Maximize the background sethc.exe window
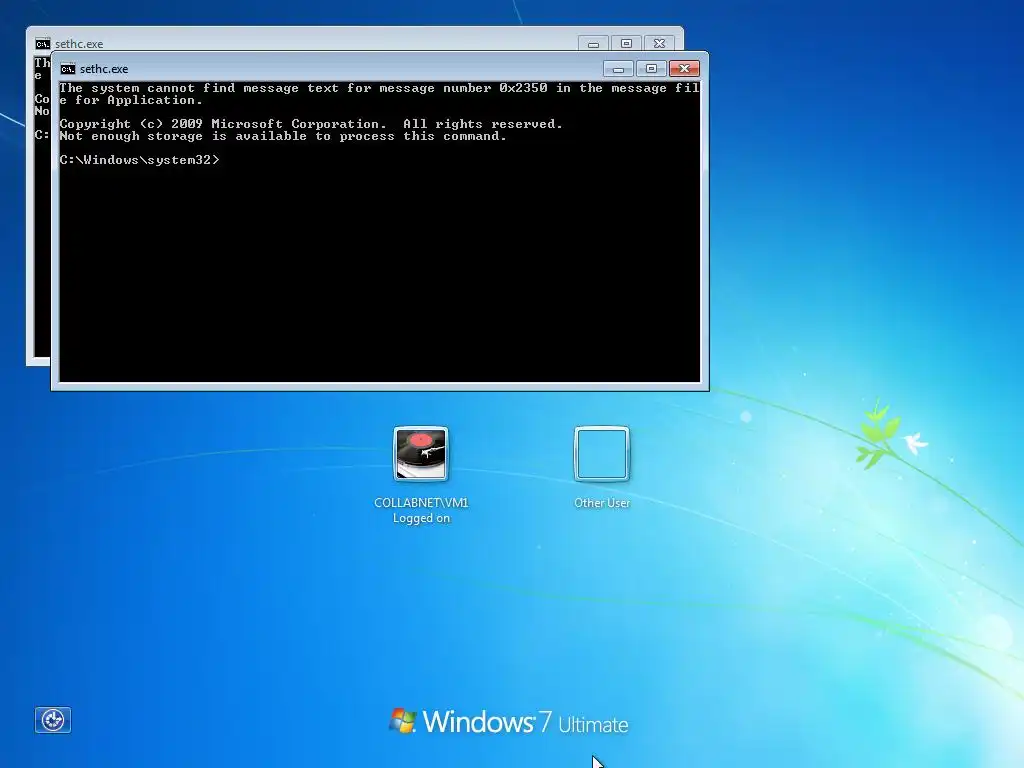1024x768 pixels. (626, 43)
